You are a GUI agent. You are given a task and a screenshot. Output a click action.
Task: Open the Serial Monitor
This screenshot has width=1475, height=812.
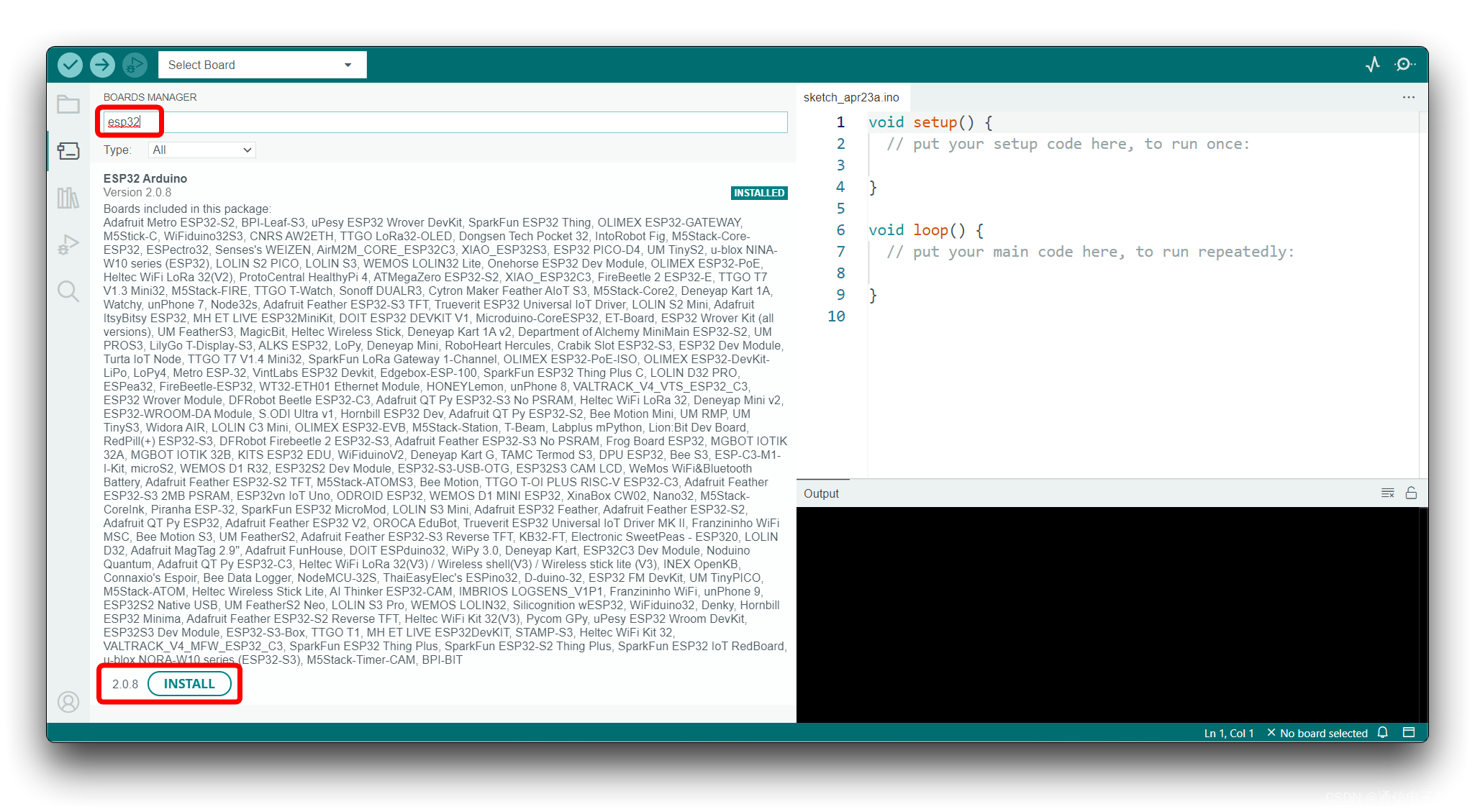(1404, 65)
